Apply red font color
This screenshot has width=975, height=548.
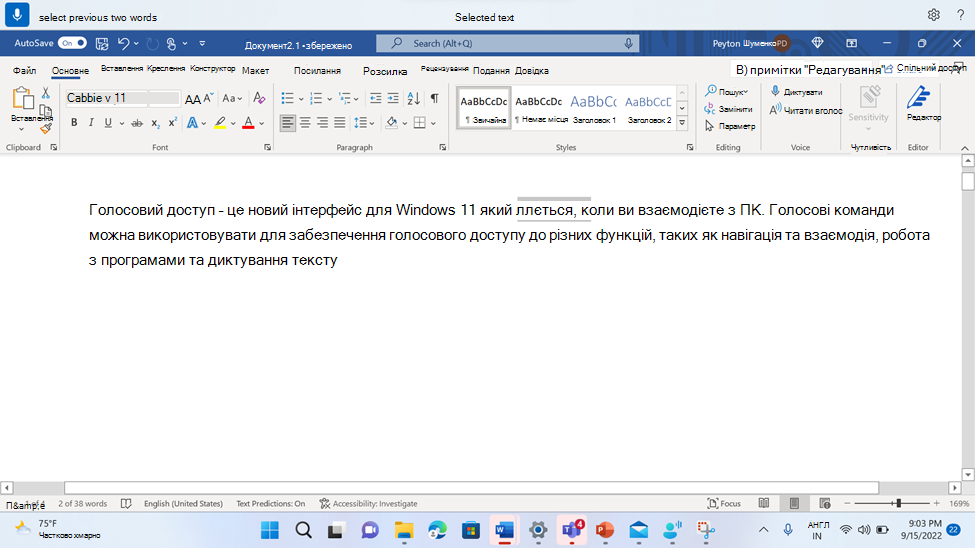click(x=248, y=123)
